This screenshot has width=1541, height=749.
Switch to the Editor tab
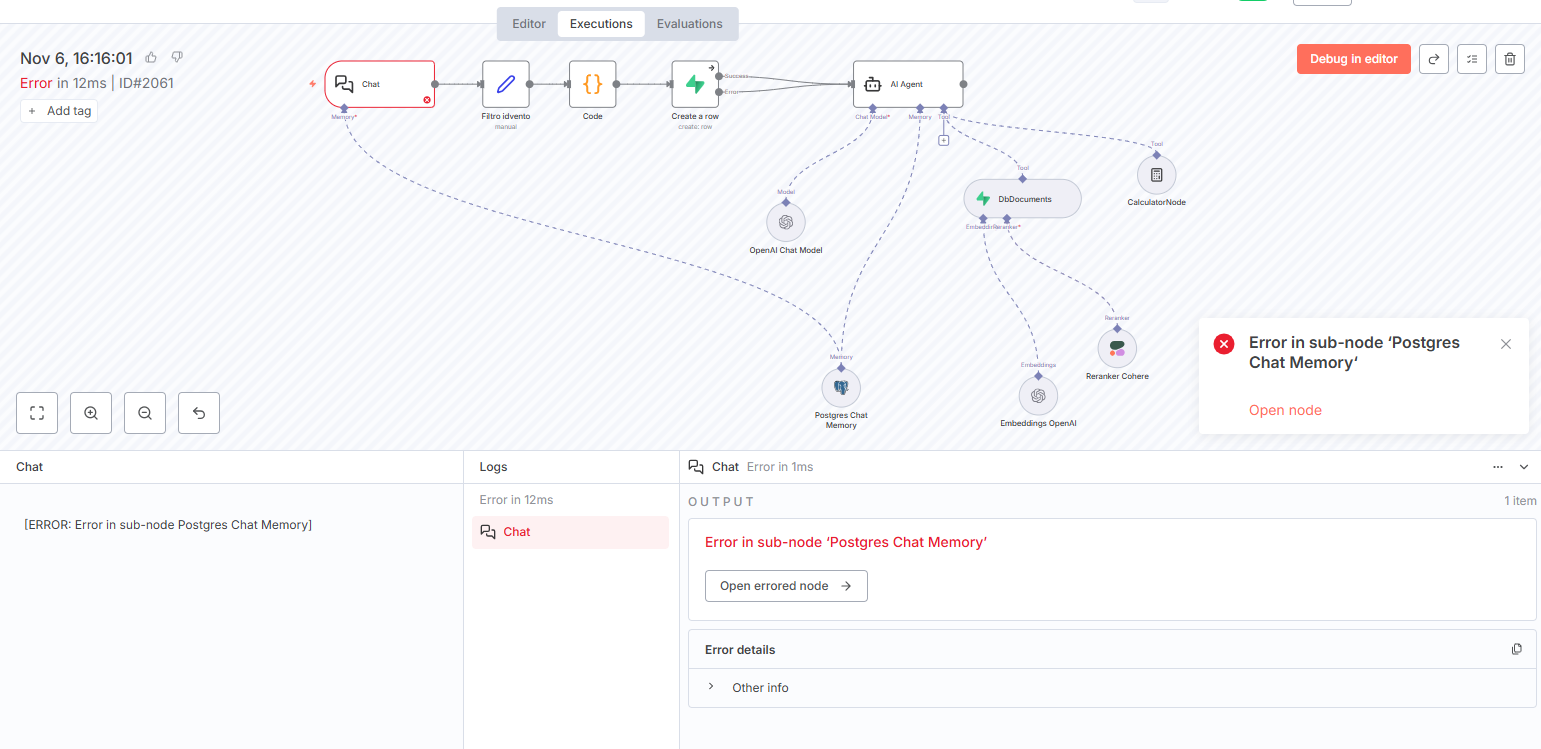click(529, 24)
